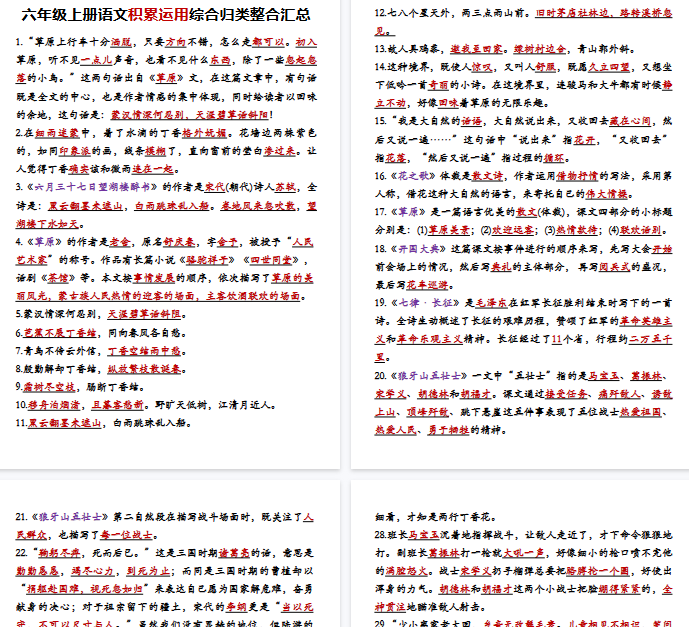Click the underlined word "奇丽"

[440, 85]
